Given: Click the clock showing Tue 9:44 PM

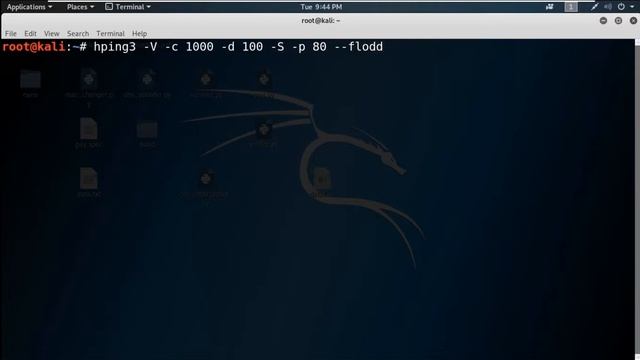Looking at the screenshot, I should (321, 7).
